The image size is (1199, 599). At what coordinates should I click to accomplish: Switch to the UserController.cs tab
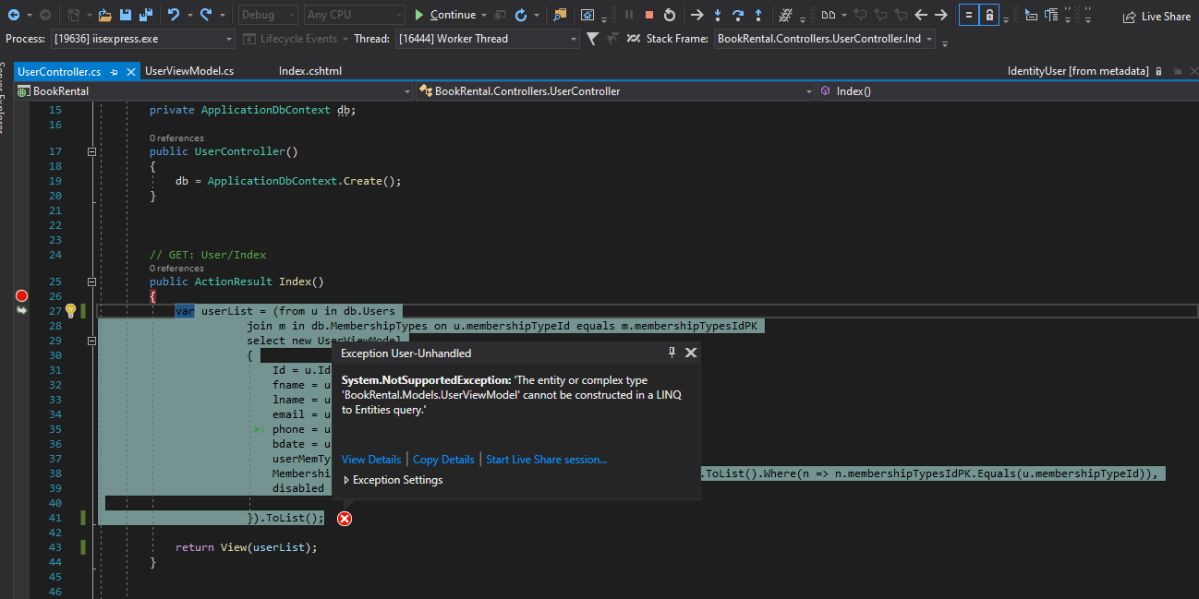[59, 71]
